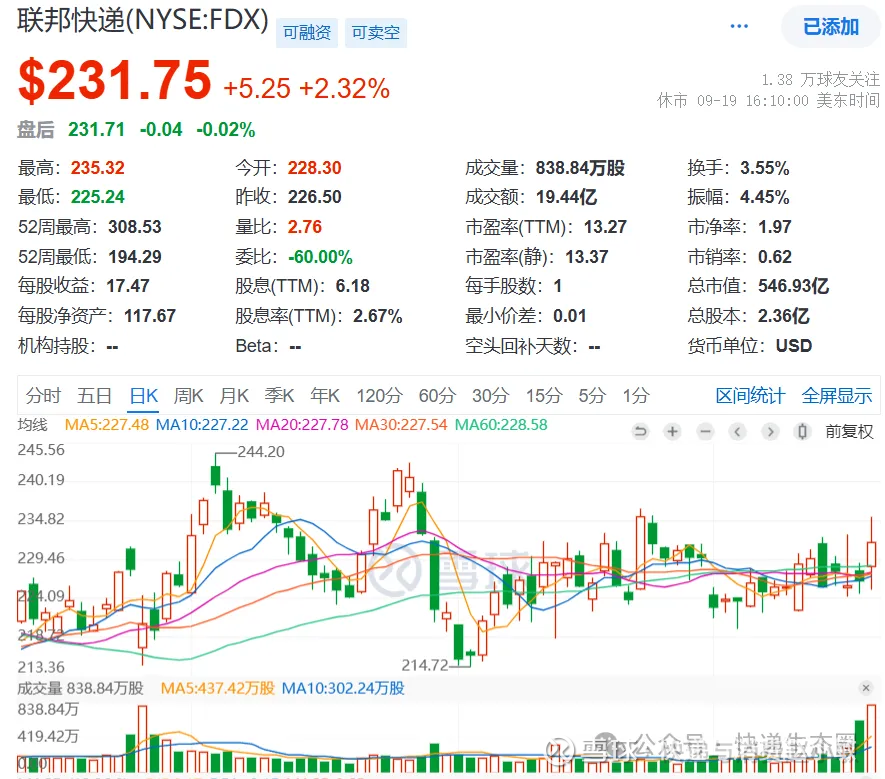The width and height of the screenshot is (885, 779).
Task: Click the MA30:227.54 moving average label
Action: pos(401,424)
